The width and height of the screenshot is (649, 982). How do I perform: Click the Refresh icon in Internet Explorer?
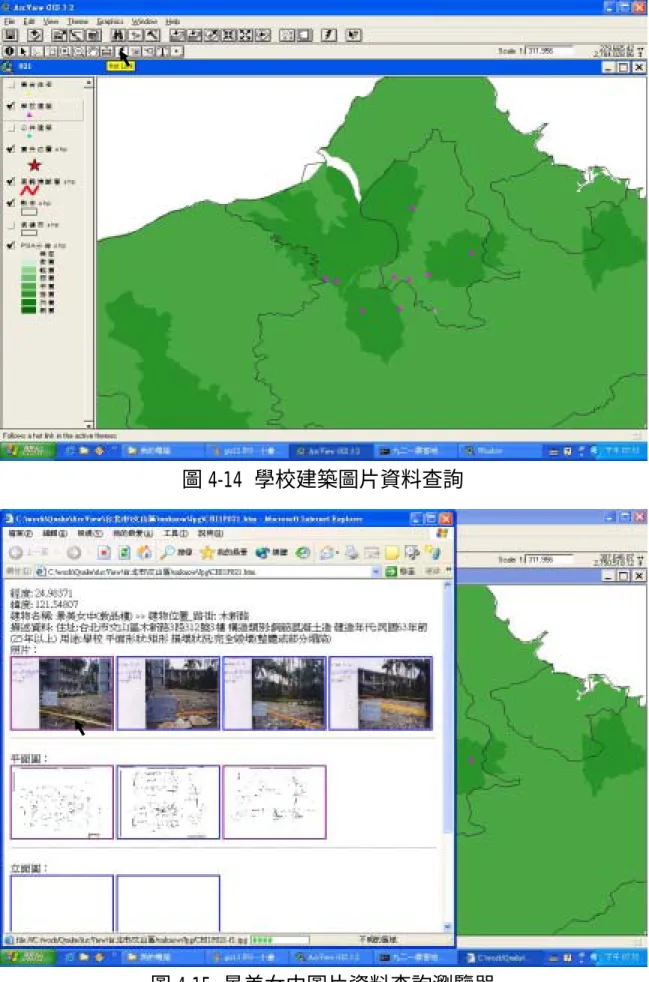pos(125,552)
